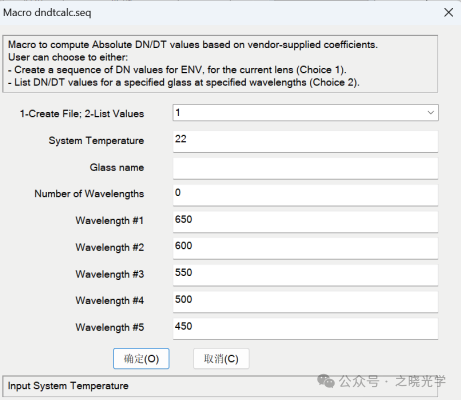
Task: Click the Number of Wavelengths label
Action: click(x=89, y=194)
